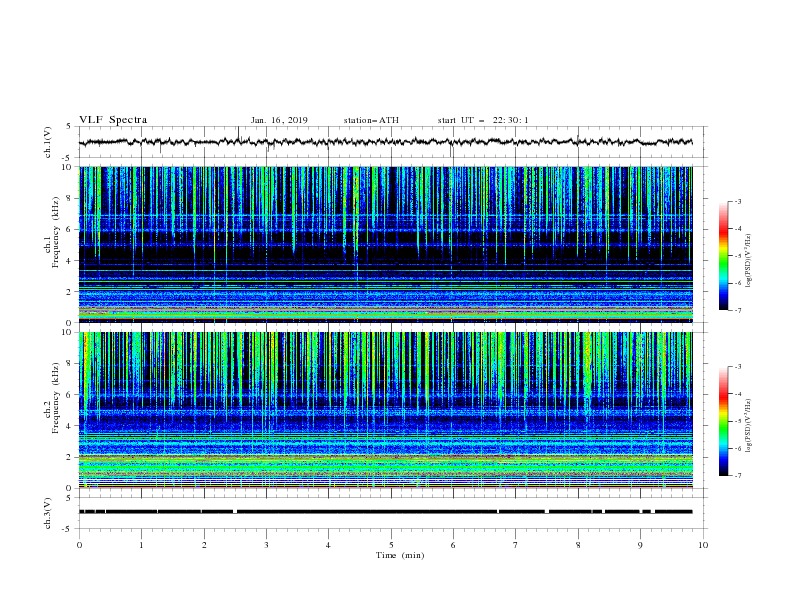
Task: Click the 'VLF Spectra' title text
Action: pyautogui.click(x=113, y=120)
